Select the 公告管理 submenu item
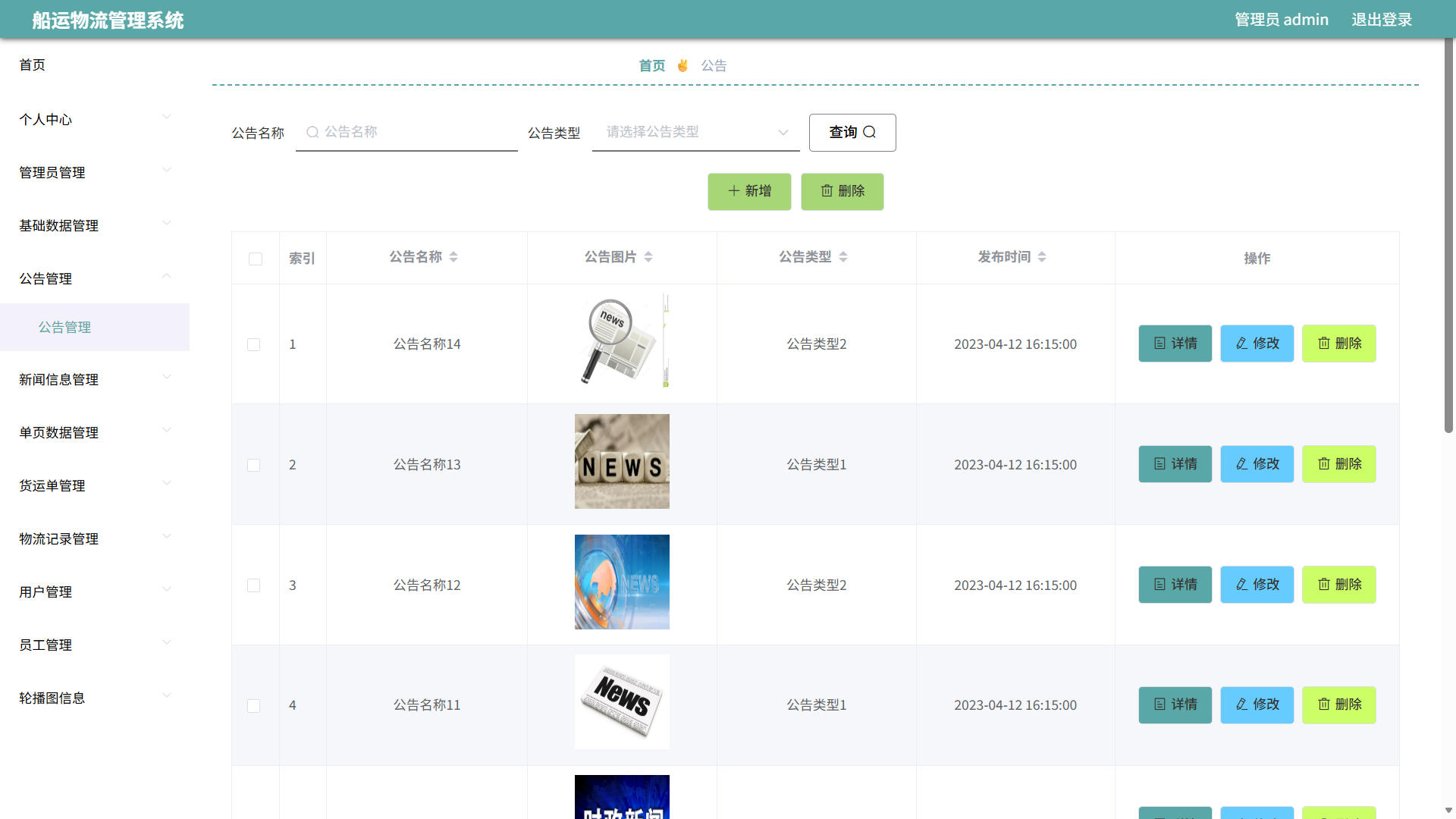 coord(95,327)
